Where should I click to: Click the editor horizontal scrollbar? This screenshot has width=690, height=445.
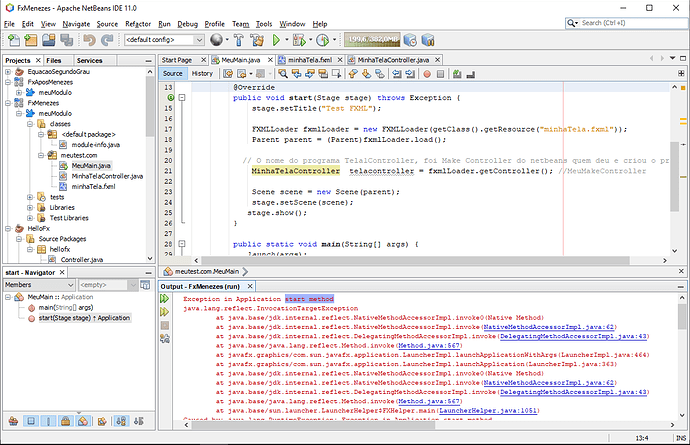[x=415, y=260]
